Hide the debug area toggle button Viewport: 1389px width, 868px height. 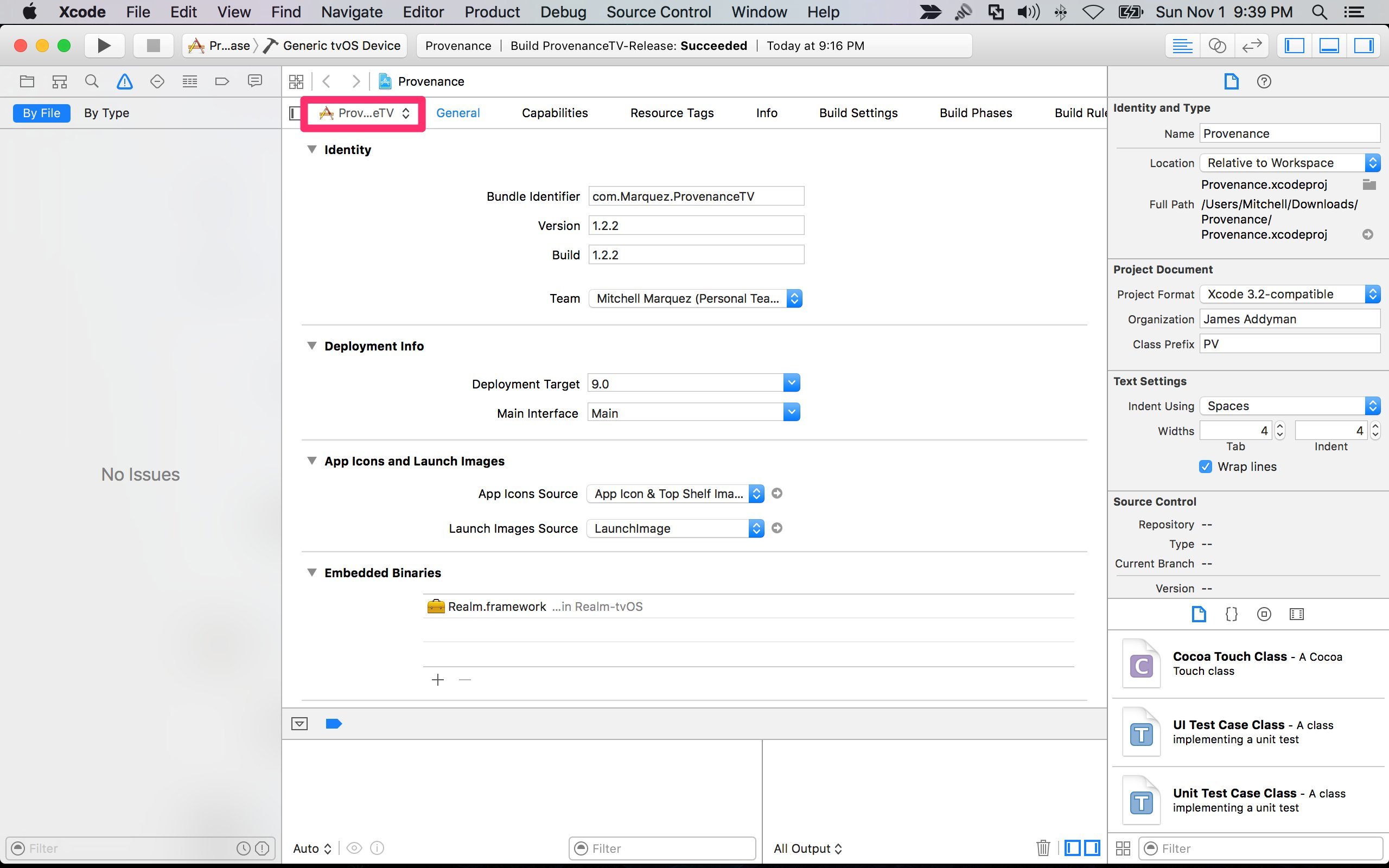click(x=299, y=723)
